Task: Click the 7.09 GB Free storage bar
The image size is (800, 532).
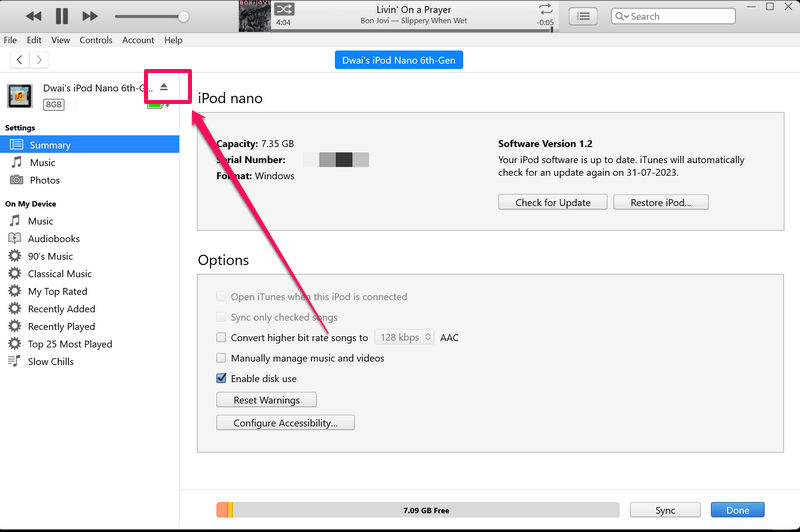Action: (418, 510)
